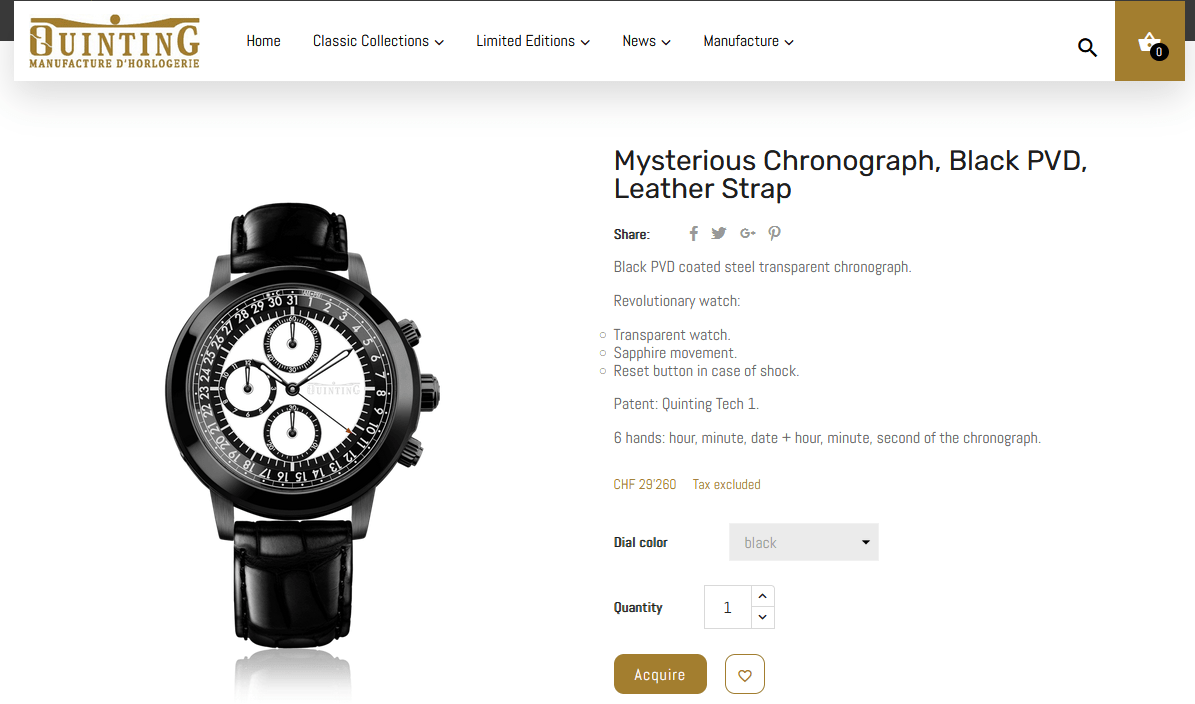Add watch to wishlist heart
This screenshot has width=1195, height=704.
pyautogui.click(x=744, y=674)
